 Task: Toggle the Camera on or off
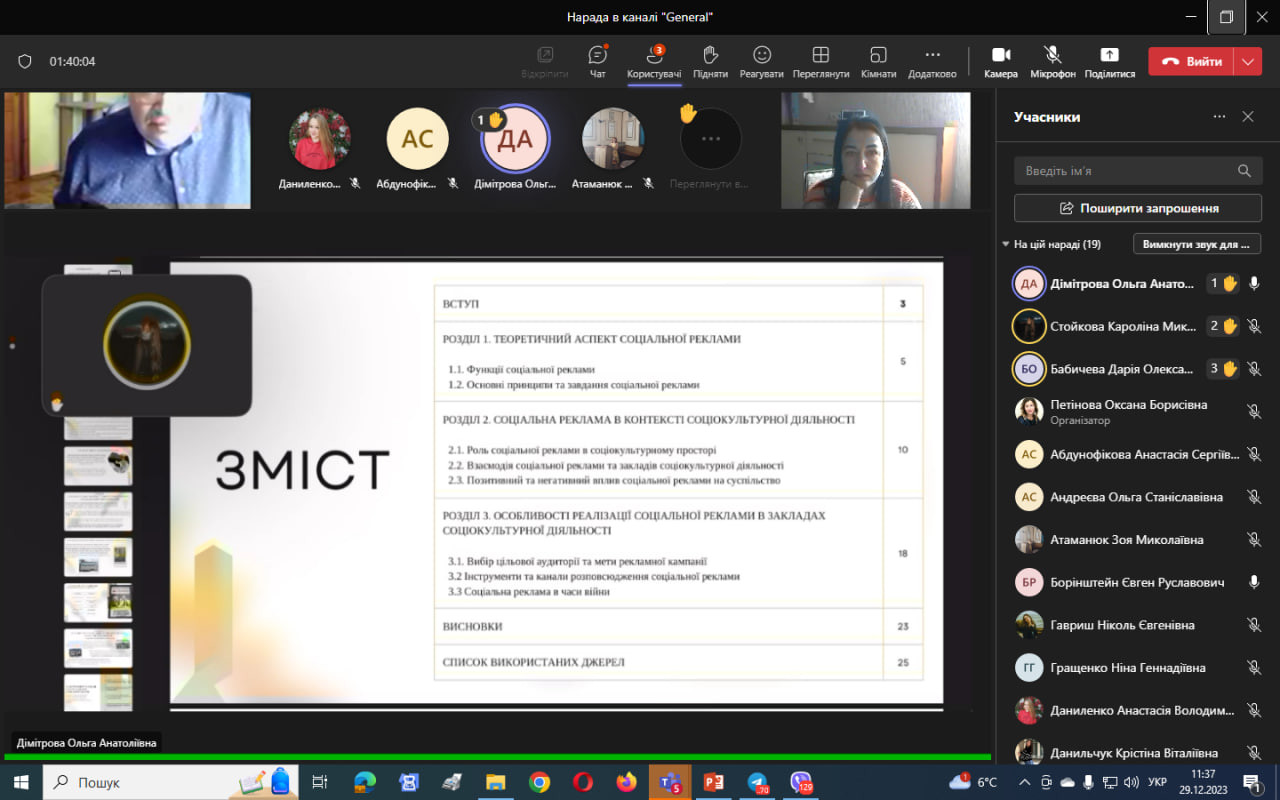1000,55
